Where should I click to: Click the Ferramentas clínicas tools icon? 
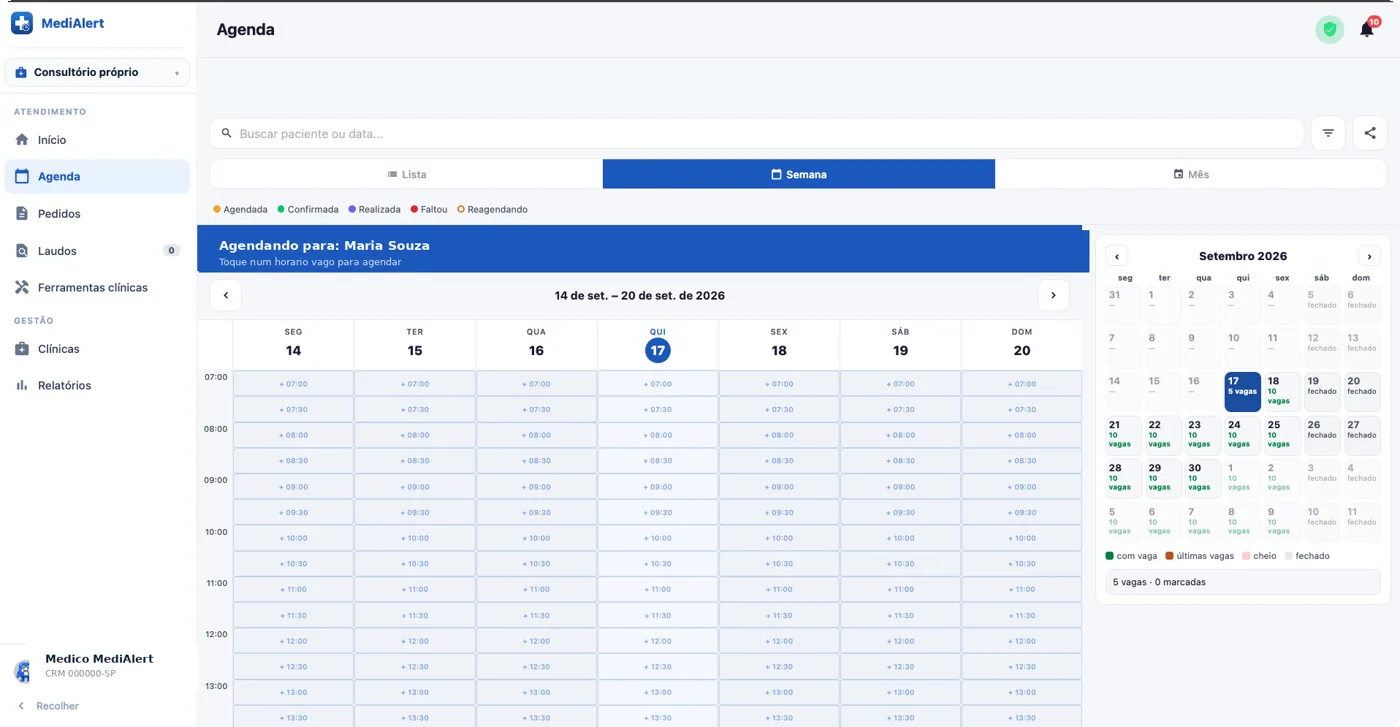pos(22,288)
